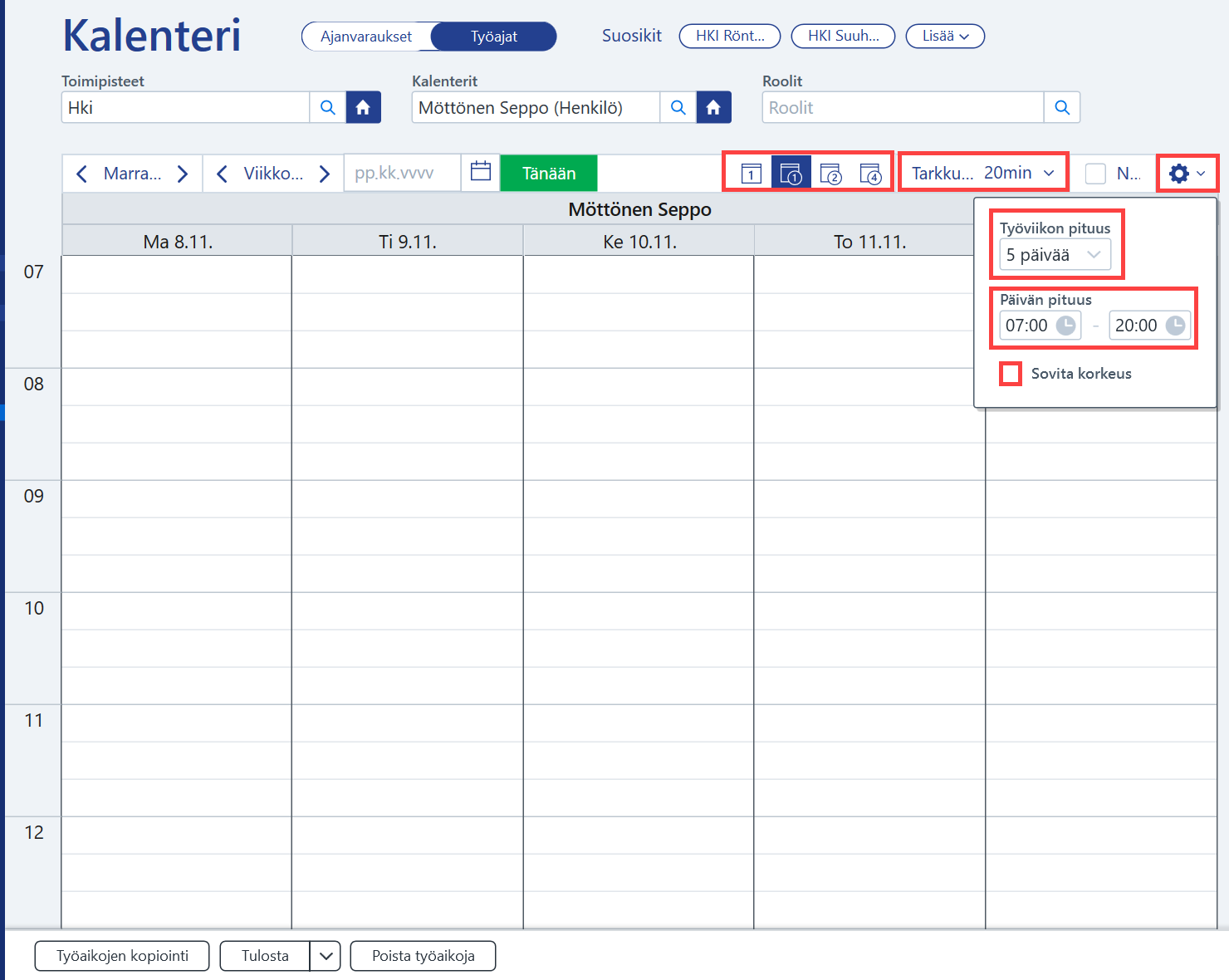1229x980 pixels.
Task: Switch to Työajat mode
Action: (x=494, y=37)
